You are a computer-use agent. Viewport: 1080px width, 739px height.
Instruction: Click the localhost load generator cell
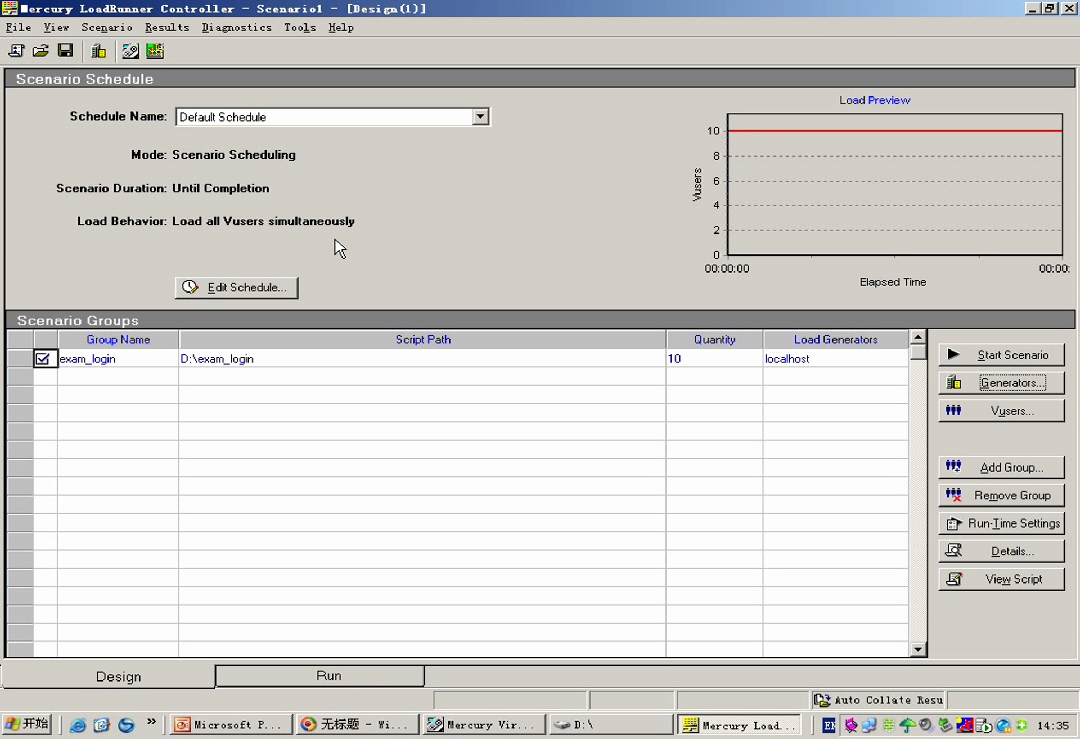tap(835, 359)
